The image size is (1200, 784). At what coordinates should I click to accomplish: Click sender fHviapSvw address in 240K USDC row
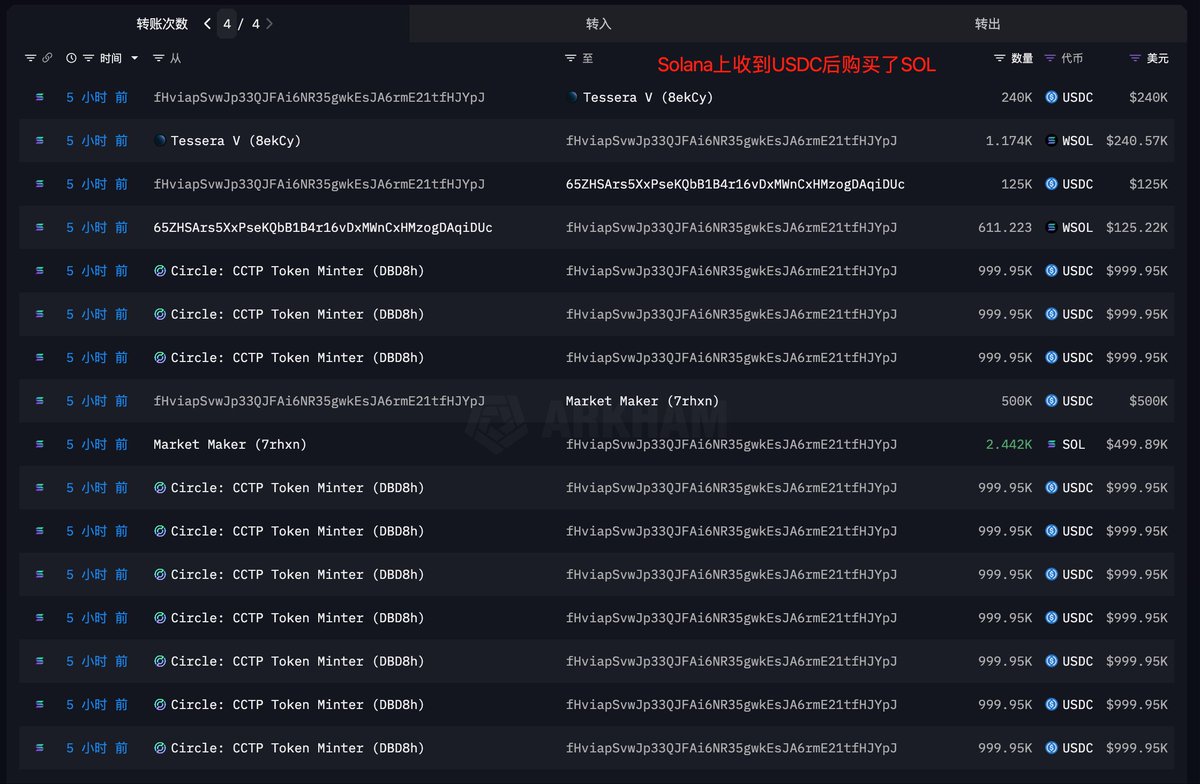click(x=319, y=97)
